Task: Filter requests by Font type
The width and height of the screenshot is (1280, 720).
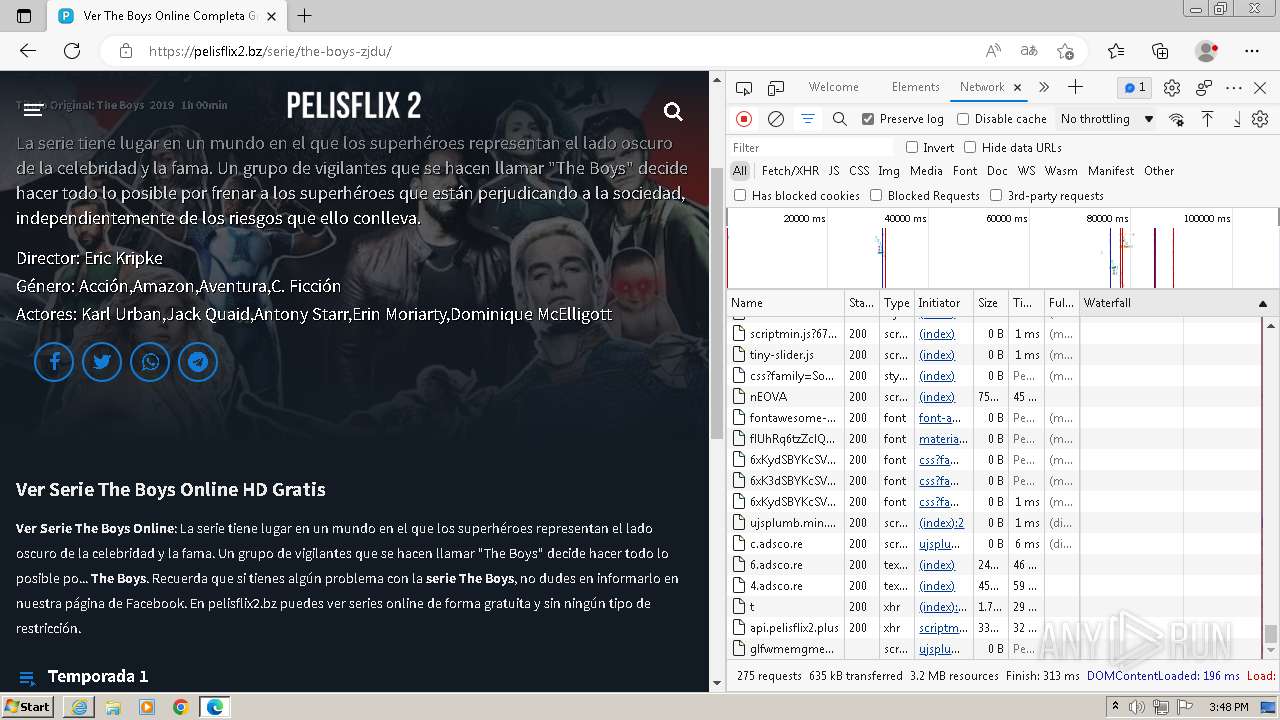Action: [x=965, y=171]
